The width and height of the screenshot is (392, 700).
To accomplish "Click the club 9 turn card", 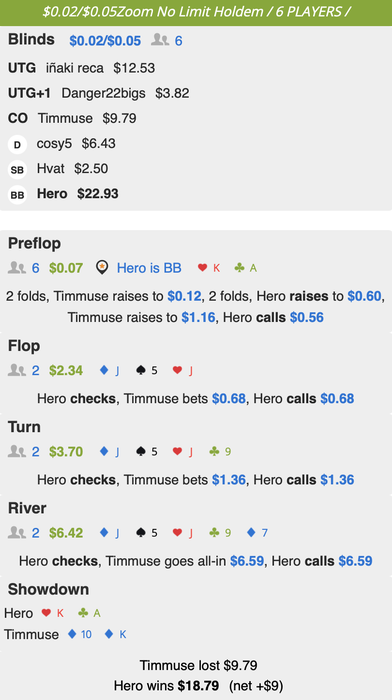I will pyautogui.click(x=220, y=452).
